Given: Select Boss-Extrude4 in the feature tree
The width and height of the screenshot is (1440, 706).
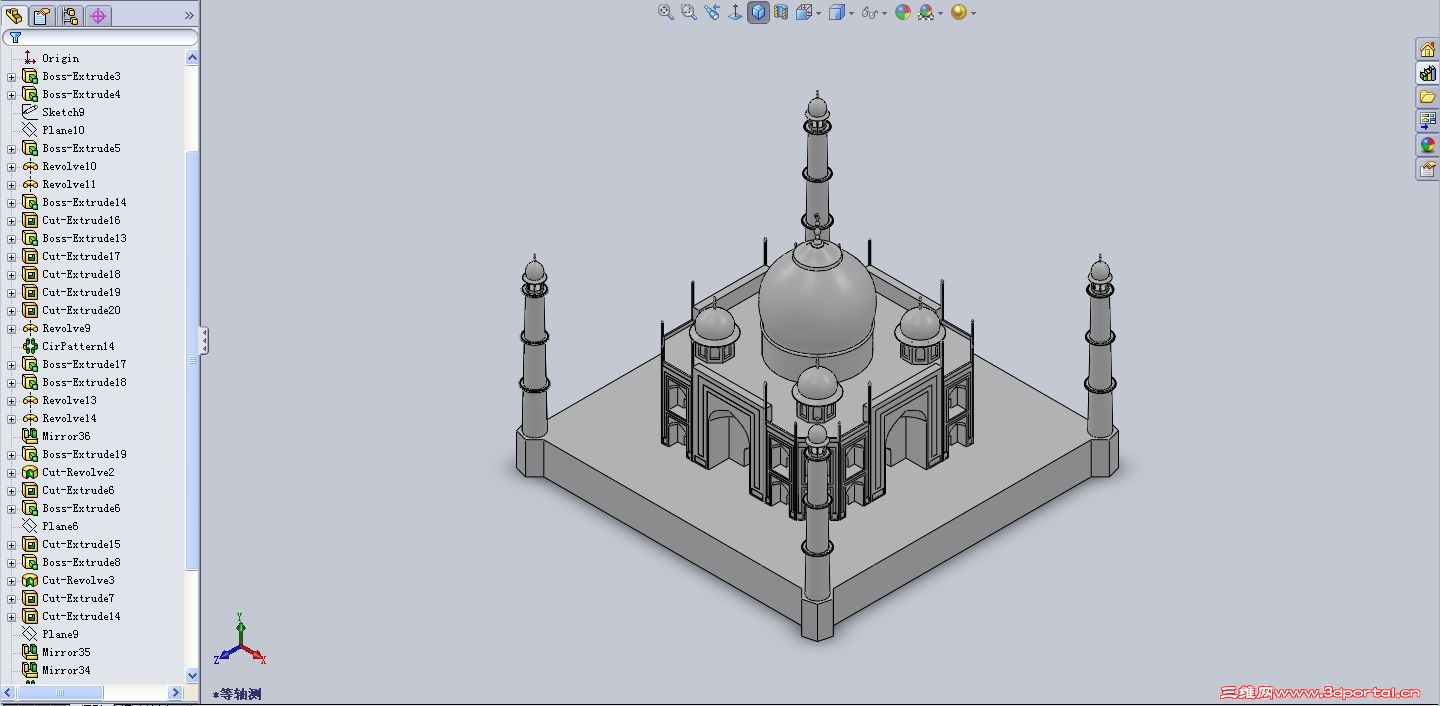Looking at the screenshot, I should tap(81, 94).
